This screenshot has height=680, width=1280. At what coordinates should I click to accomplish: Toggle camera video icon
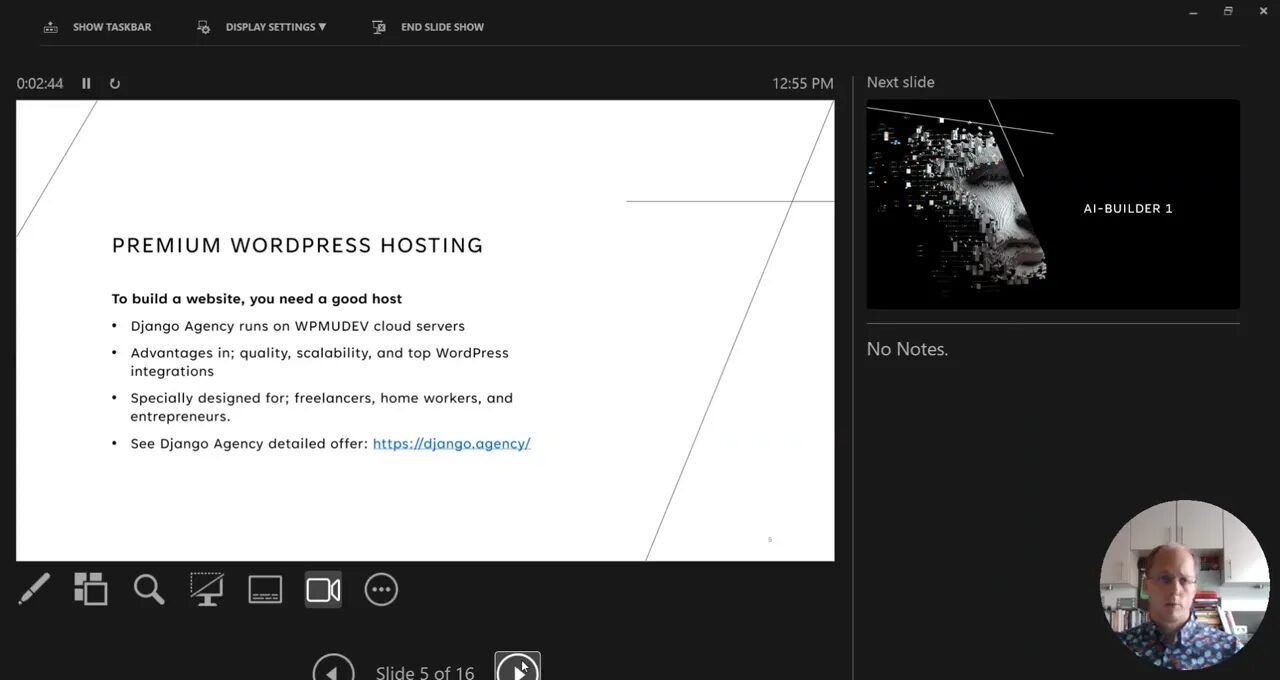tap(323, 589)
